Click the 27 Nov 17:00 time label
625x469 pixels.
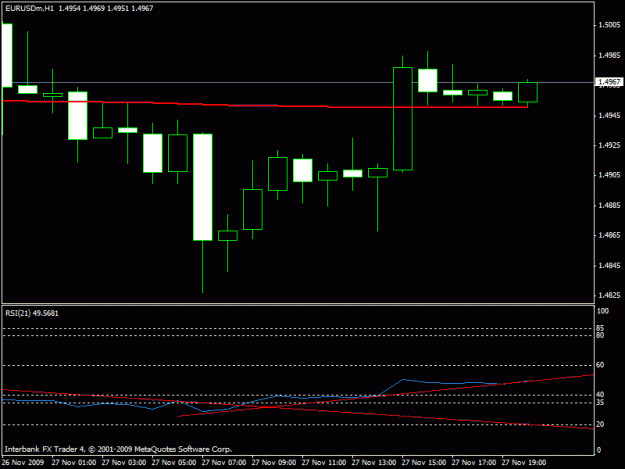click(474, 462)
